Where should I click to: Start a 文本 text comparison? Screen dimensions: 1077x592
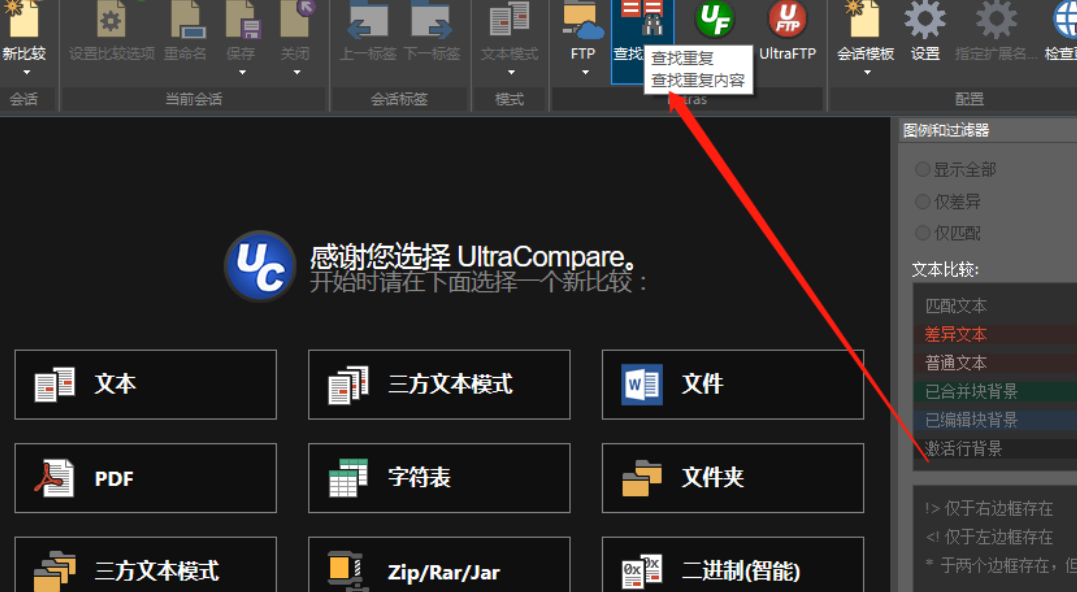pyautogui.click(x=146, y=385)
